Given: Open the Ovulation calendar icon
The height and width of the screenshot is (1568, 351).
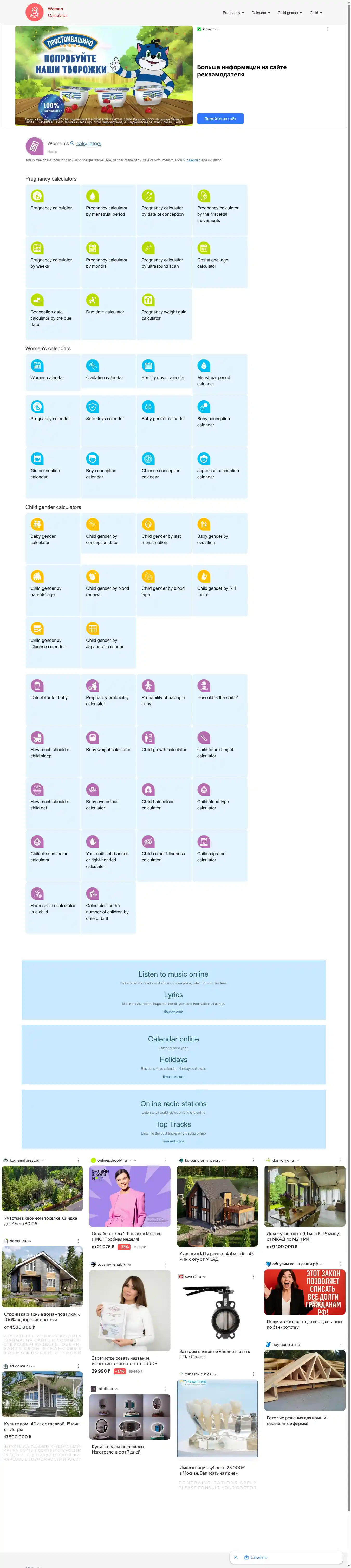Looking at the screenshot, I should (x=93, y=365).
